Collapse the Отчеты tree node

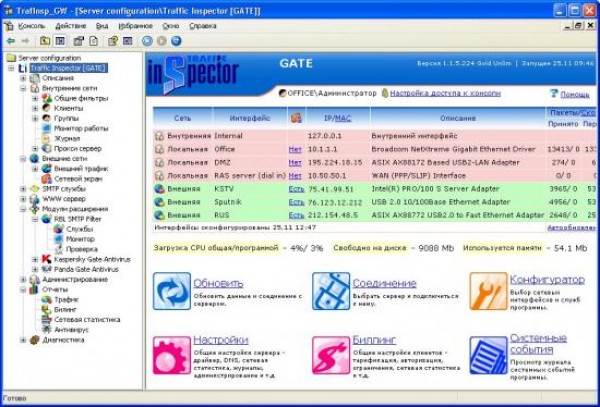tap(23, 288)
